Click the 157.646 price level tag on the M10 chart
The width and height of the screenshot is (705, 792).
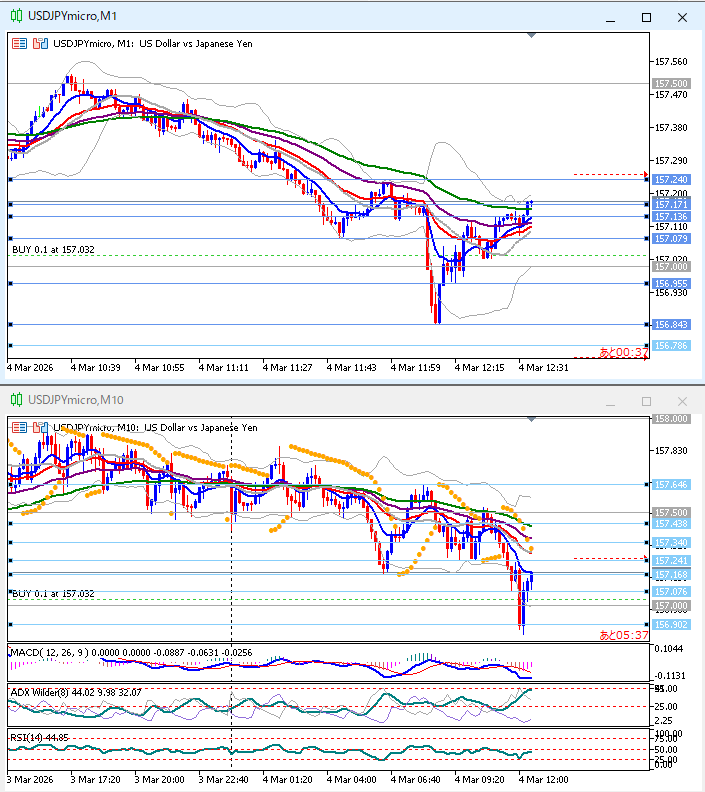click(670, 484)
